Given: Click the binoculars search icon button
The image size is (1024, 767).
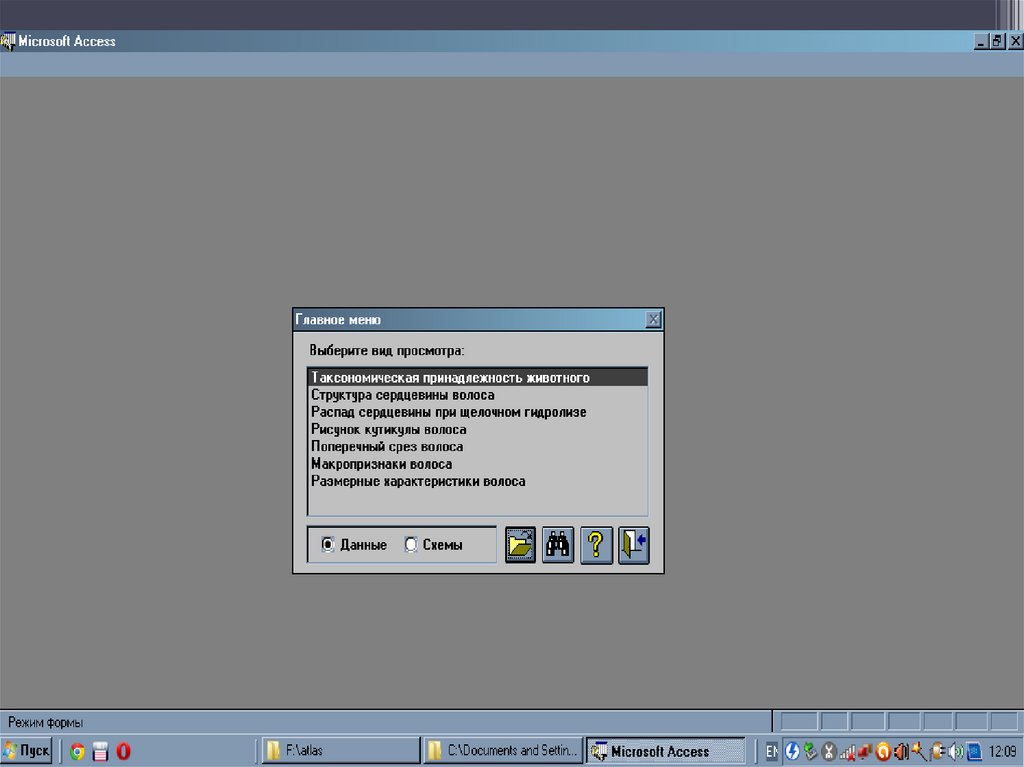Looking at the screenshot, I should point(558,545).
